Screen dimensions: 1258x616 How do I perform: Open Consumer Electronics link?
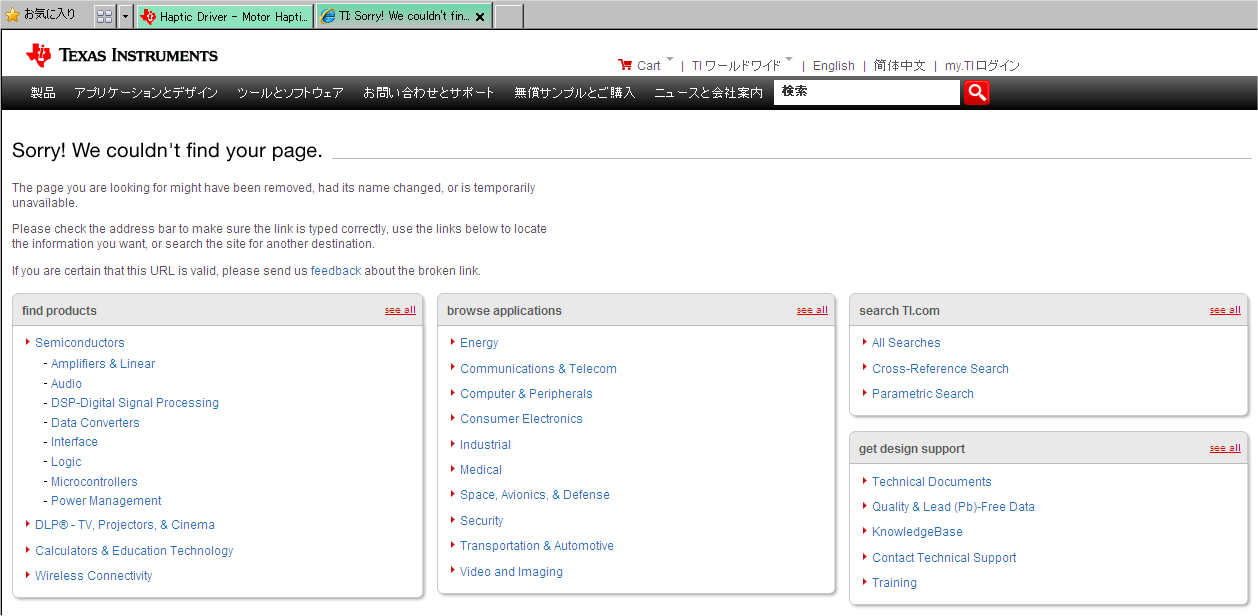tap(521, 419)
